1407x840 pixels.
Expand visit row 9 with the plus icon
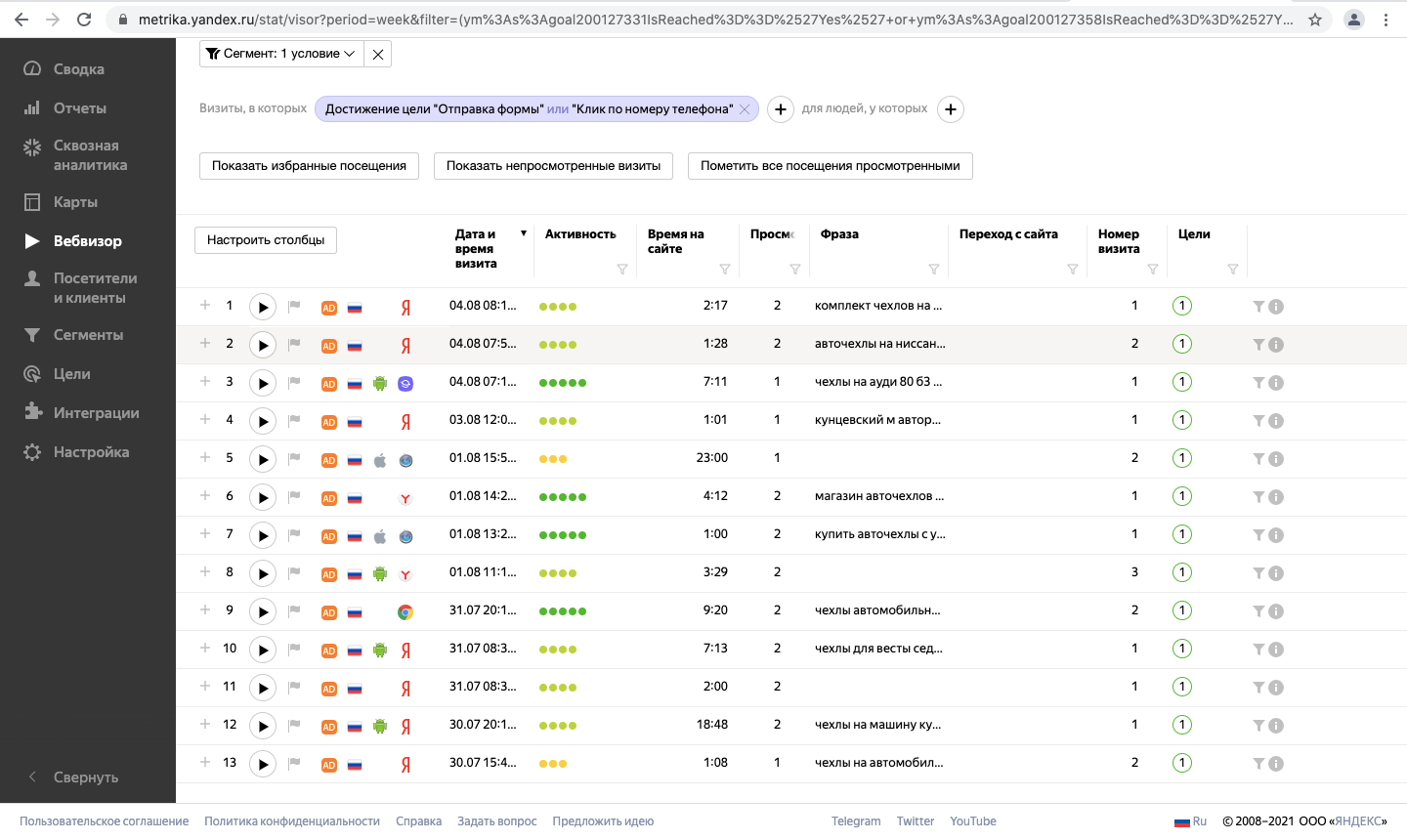coord(205,609)
